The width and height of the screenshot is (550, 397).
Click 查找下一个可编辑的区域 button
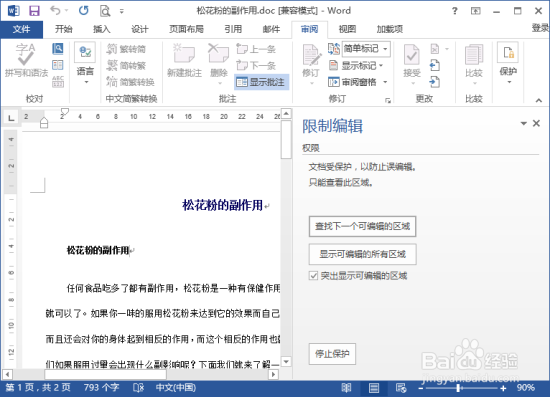362,226
